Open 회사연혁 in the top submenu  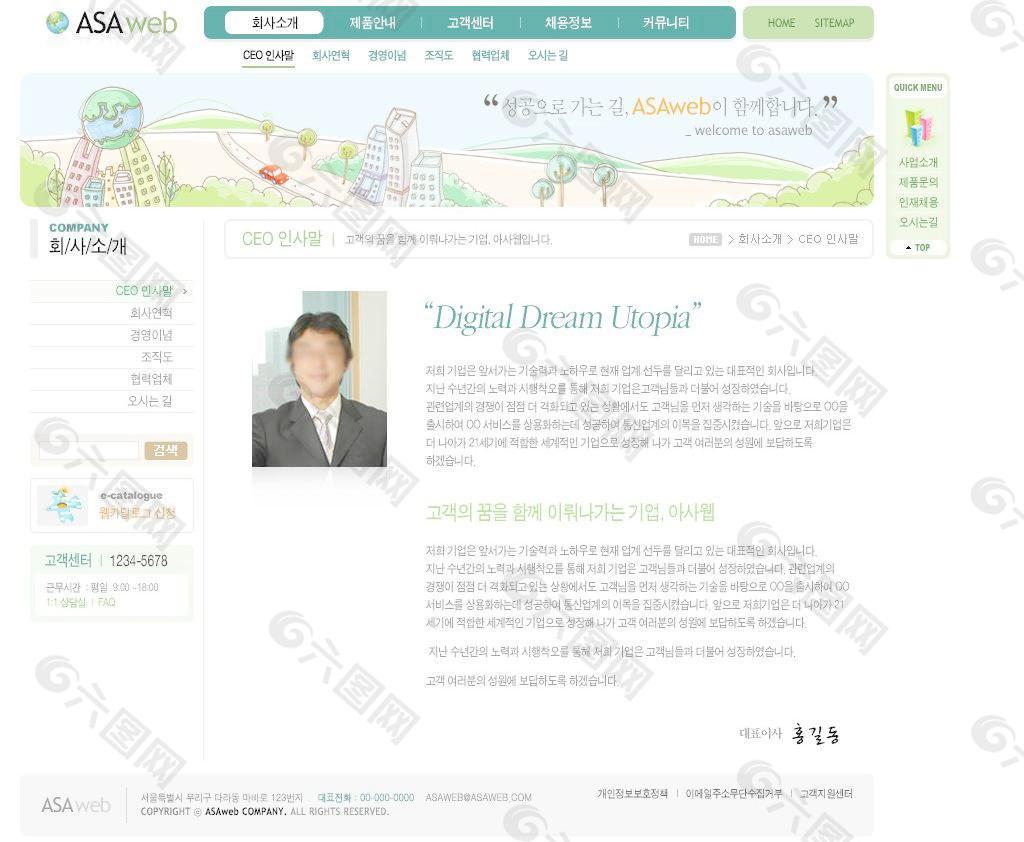[x=331, y=56]
